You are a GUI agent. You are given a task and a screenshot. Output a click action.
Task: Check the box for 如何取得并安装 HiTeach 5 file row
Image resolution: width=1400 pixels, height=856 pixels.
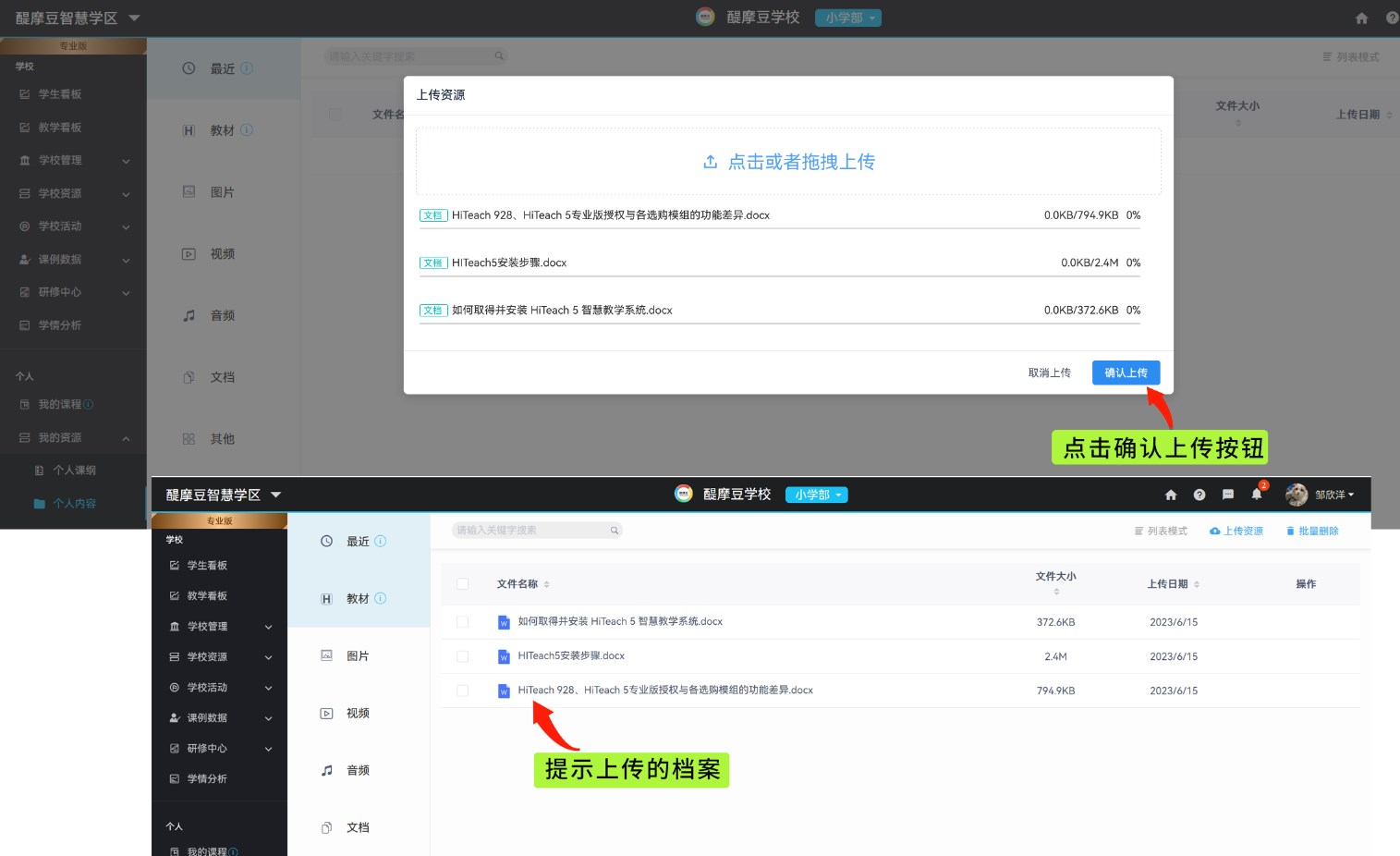click(x=463, y=622)
